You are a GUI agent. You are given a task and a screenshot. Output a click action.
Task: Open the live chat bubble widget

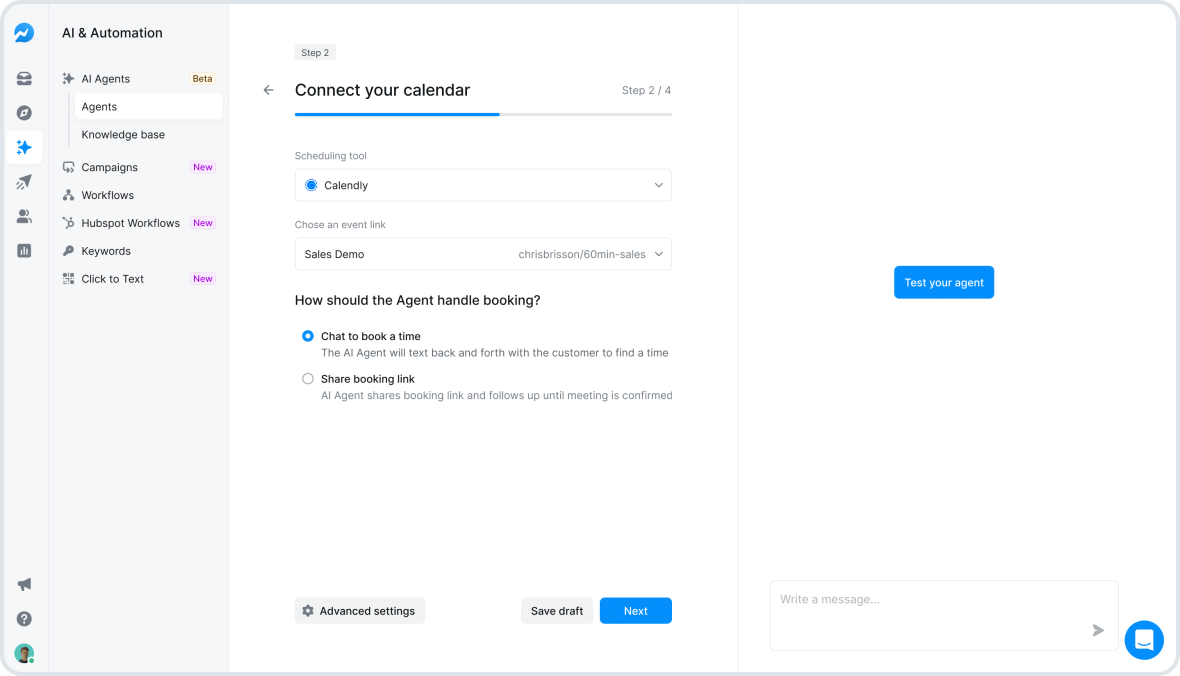click(x=1144, y=640)
